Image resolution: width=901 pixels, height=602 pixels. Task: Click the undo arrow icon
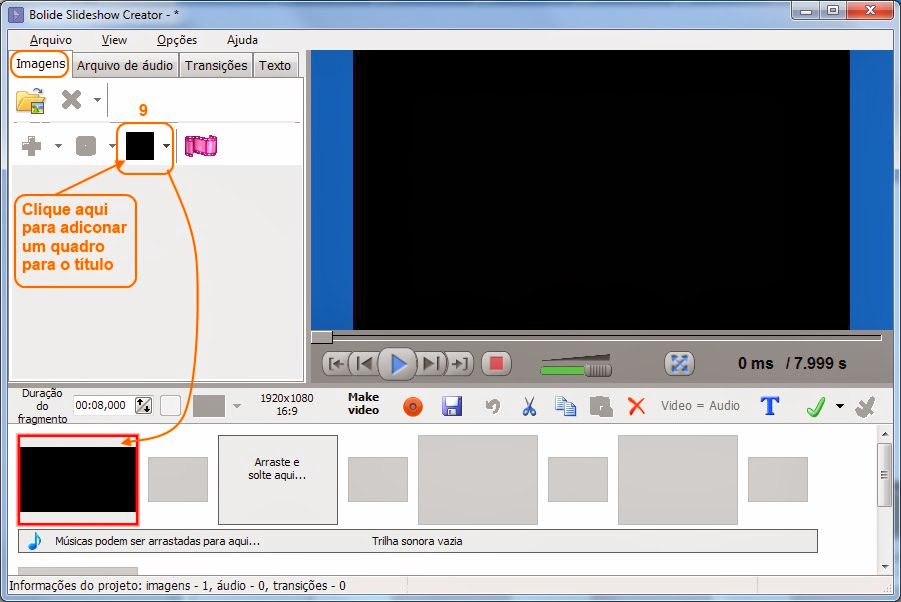492,406
